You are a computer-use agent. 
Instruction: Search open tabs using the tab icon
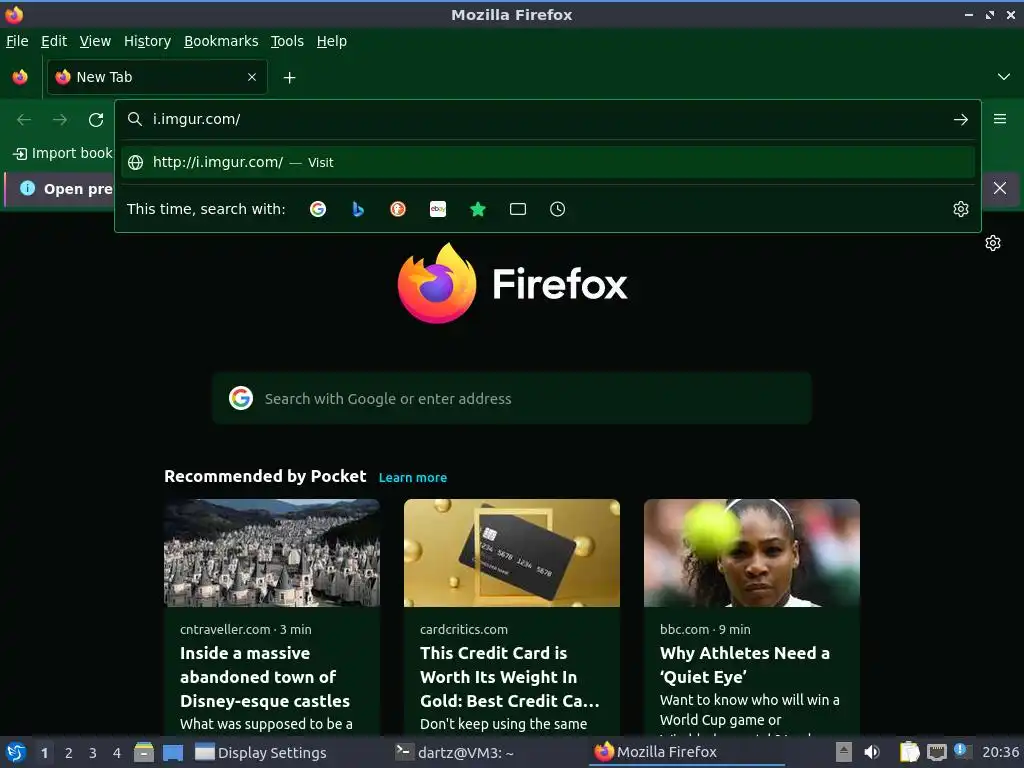click(518, 209)
